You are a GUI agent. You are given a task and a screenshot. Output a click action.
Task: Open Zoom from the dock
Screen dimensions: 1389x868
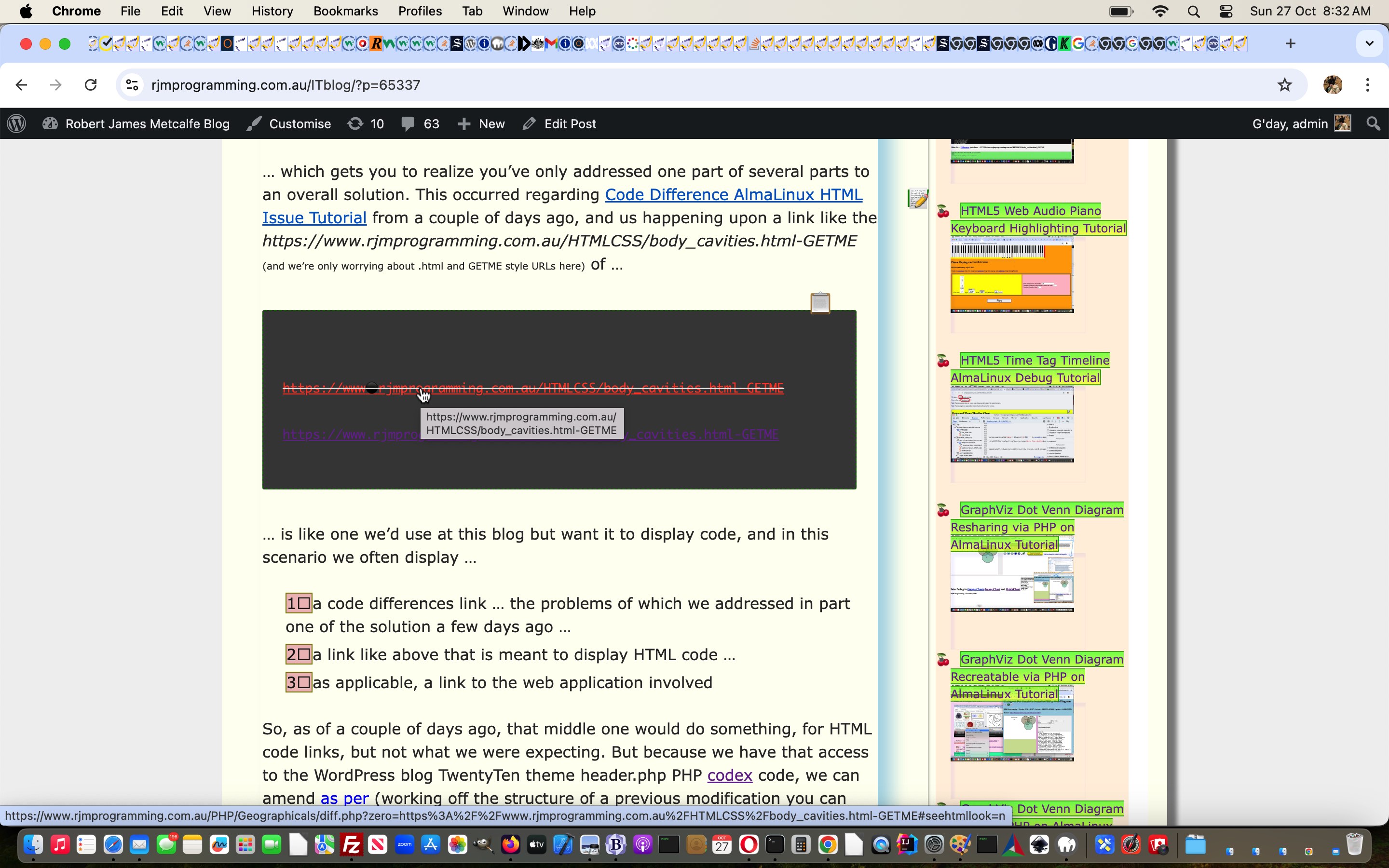click(x=405, y=844)
